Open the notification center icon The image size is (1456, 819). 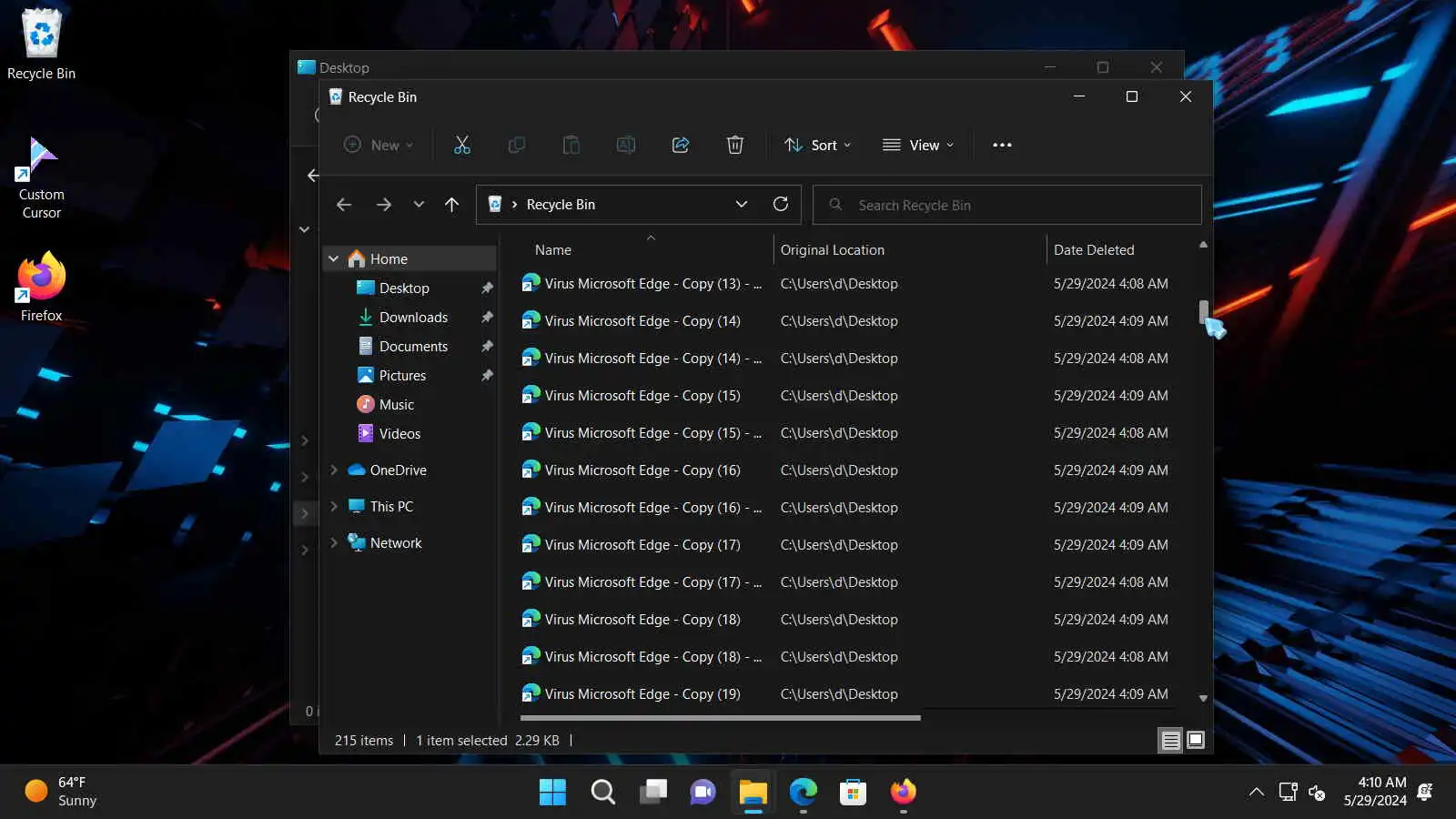point(1426,792)
